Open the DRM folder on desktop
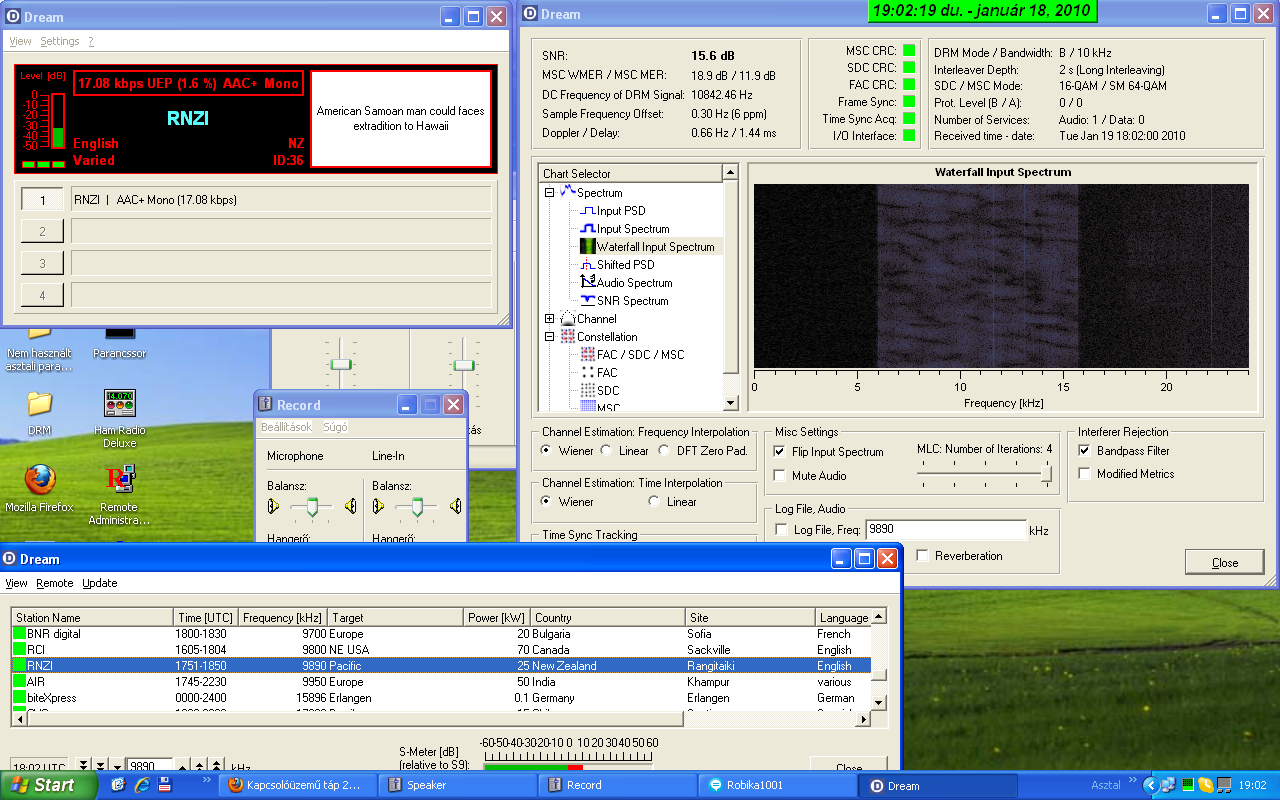This screenshot has width=1280, height=800. pos(39,405)
